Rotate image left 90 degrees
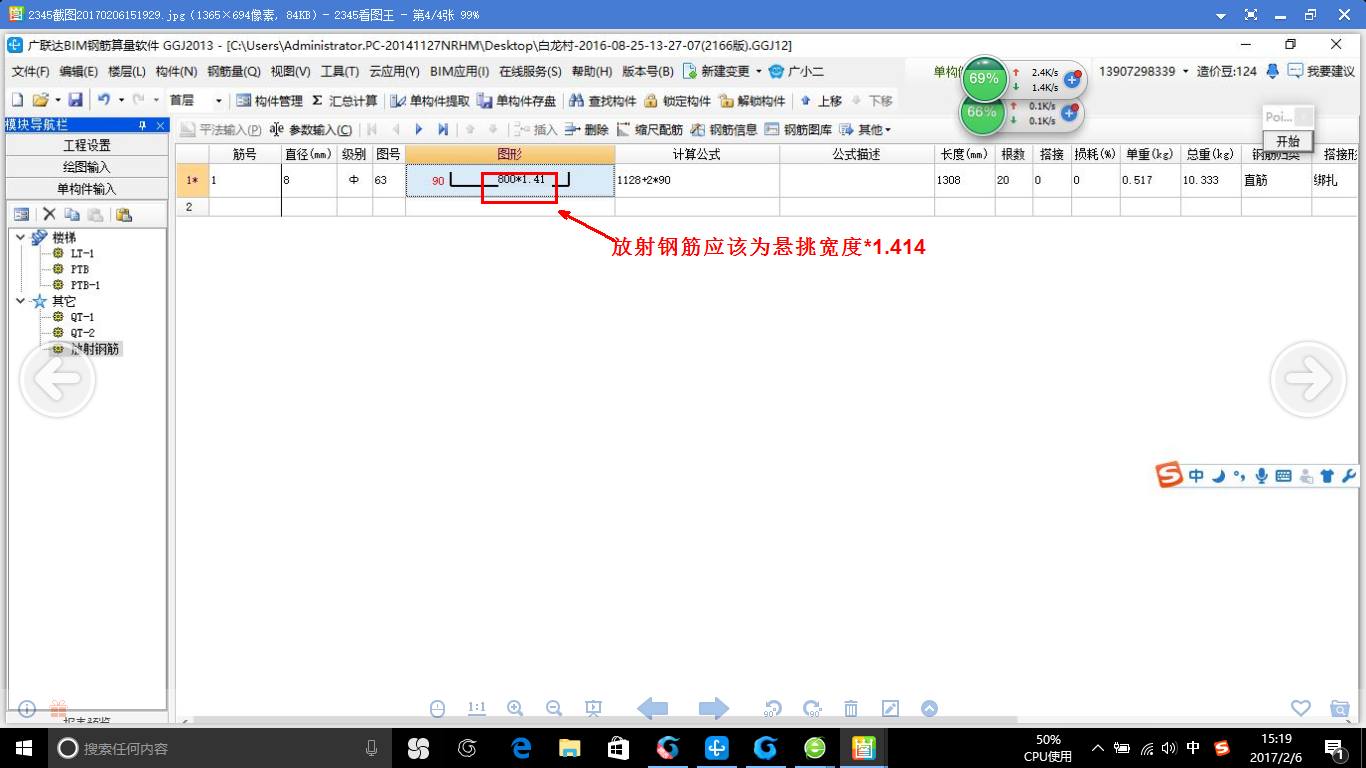 pyautogui.click(x=772, y=708)
